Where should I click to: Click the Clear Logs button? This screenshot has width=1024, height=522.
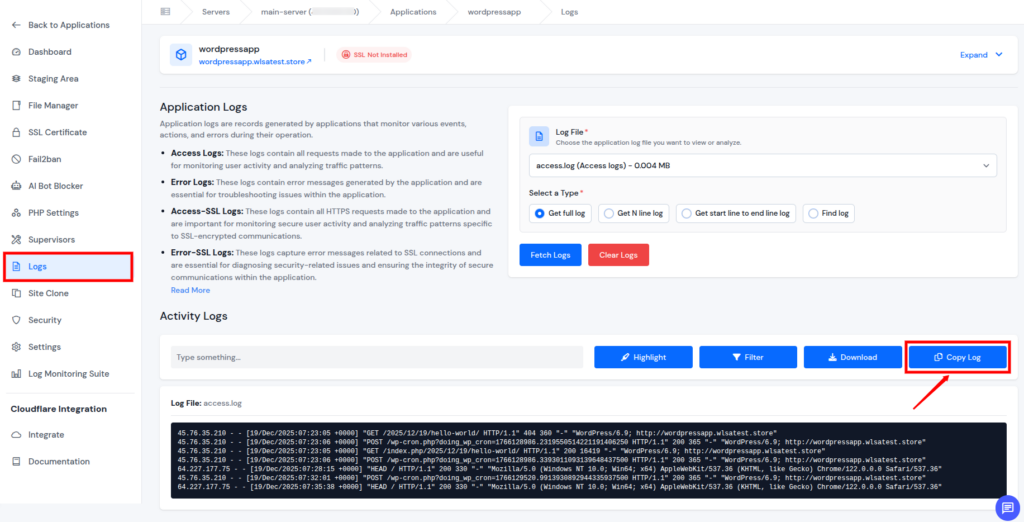[618, 255]
